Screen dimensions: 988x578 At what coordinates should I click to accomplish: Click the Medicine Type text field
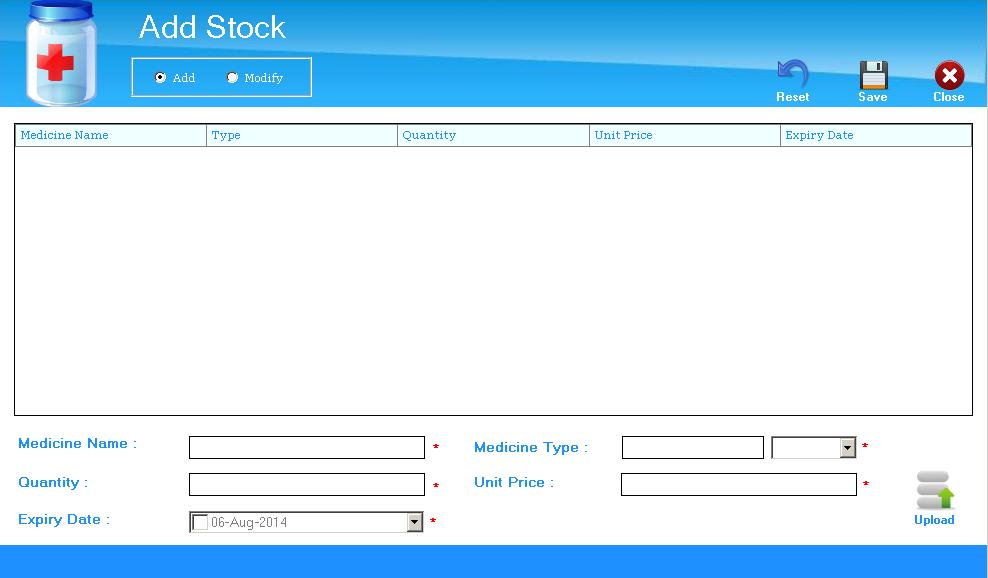coord(692,448)
